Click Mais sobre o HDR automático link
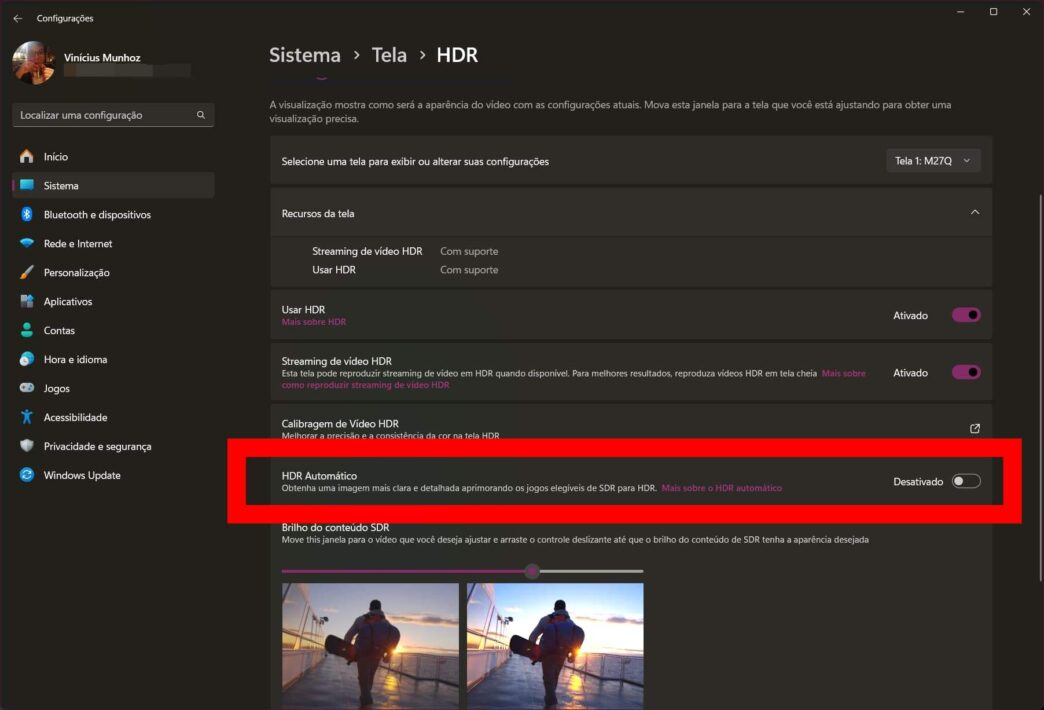 tap(722, 487)
